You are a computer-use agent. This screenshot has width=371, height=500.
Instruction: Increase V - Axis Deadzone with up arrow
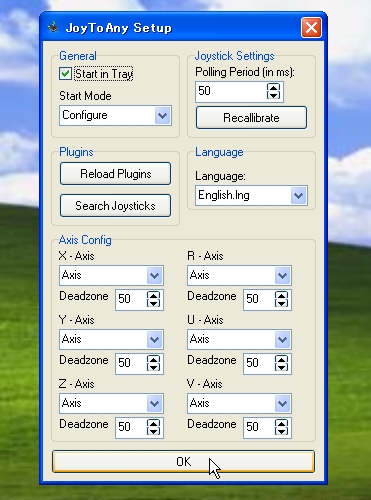281,423
